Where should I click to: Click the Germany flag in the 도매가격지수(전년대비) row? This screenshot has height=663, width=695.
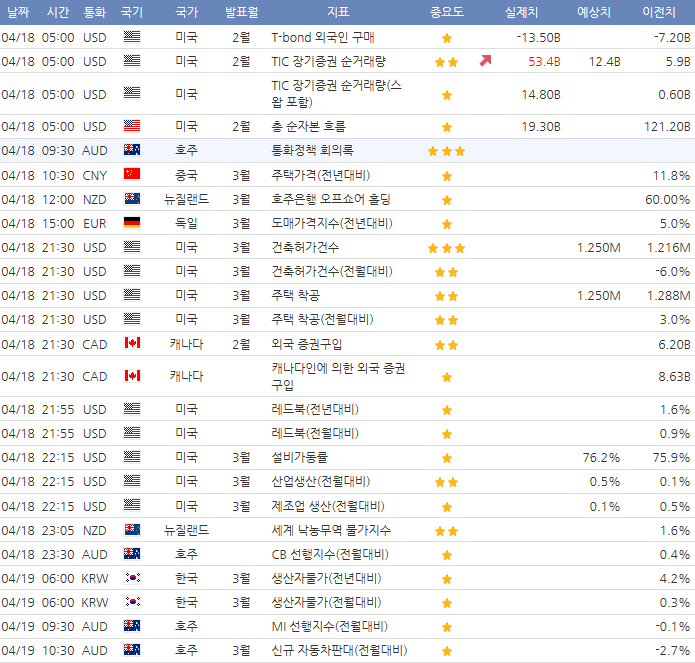coord(132,222)
